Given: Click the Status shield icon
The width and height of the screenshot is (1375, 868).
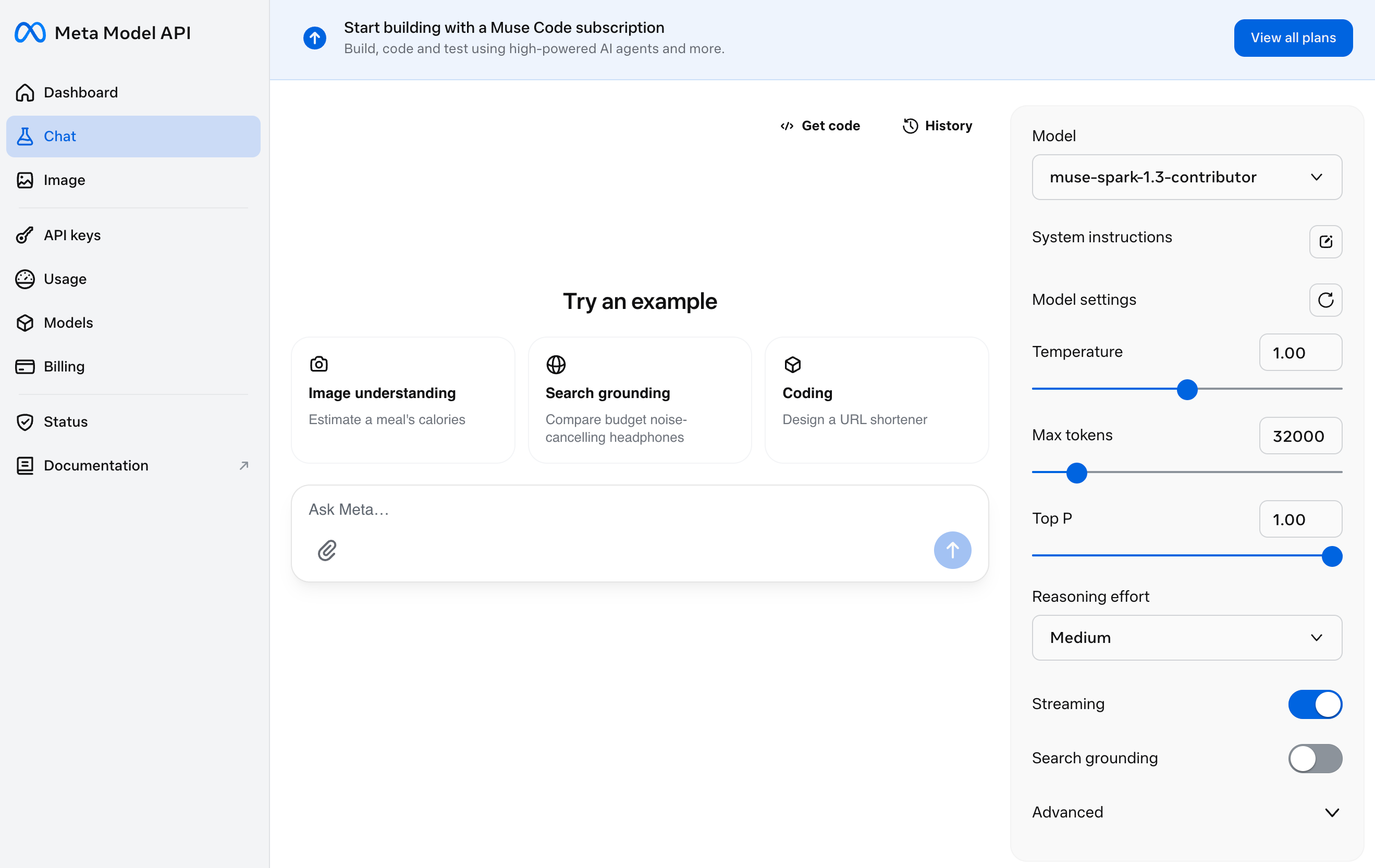Looking at the screenshot, I should tap(24, 421).
